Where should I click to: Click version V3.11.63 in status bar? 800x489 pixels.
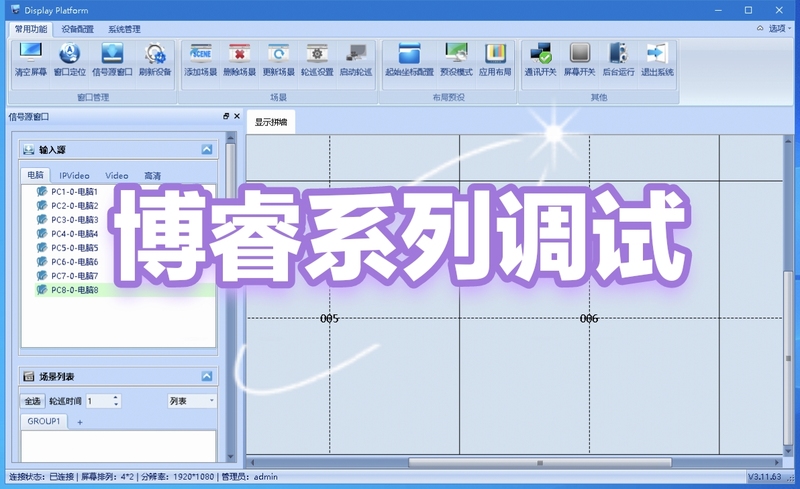tap(764, 477)
